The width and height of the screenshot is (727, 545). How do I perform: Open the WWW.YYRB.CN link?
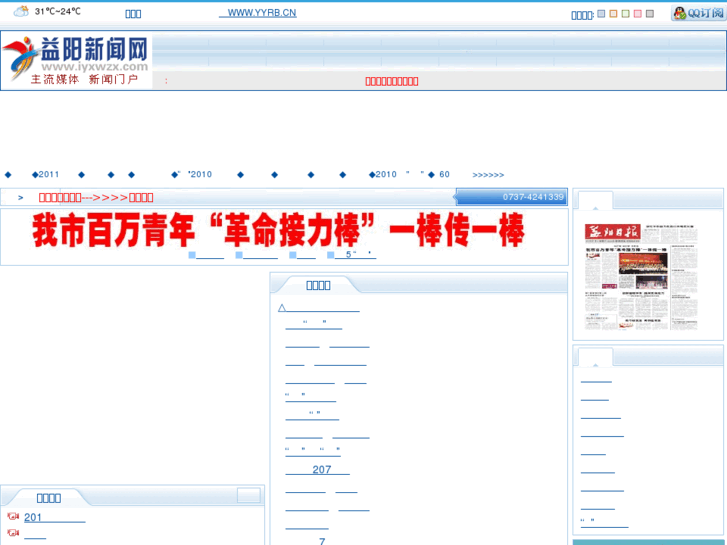(x=258, y=13)
